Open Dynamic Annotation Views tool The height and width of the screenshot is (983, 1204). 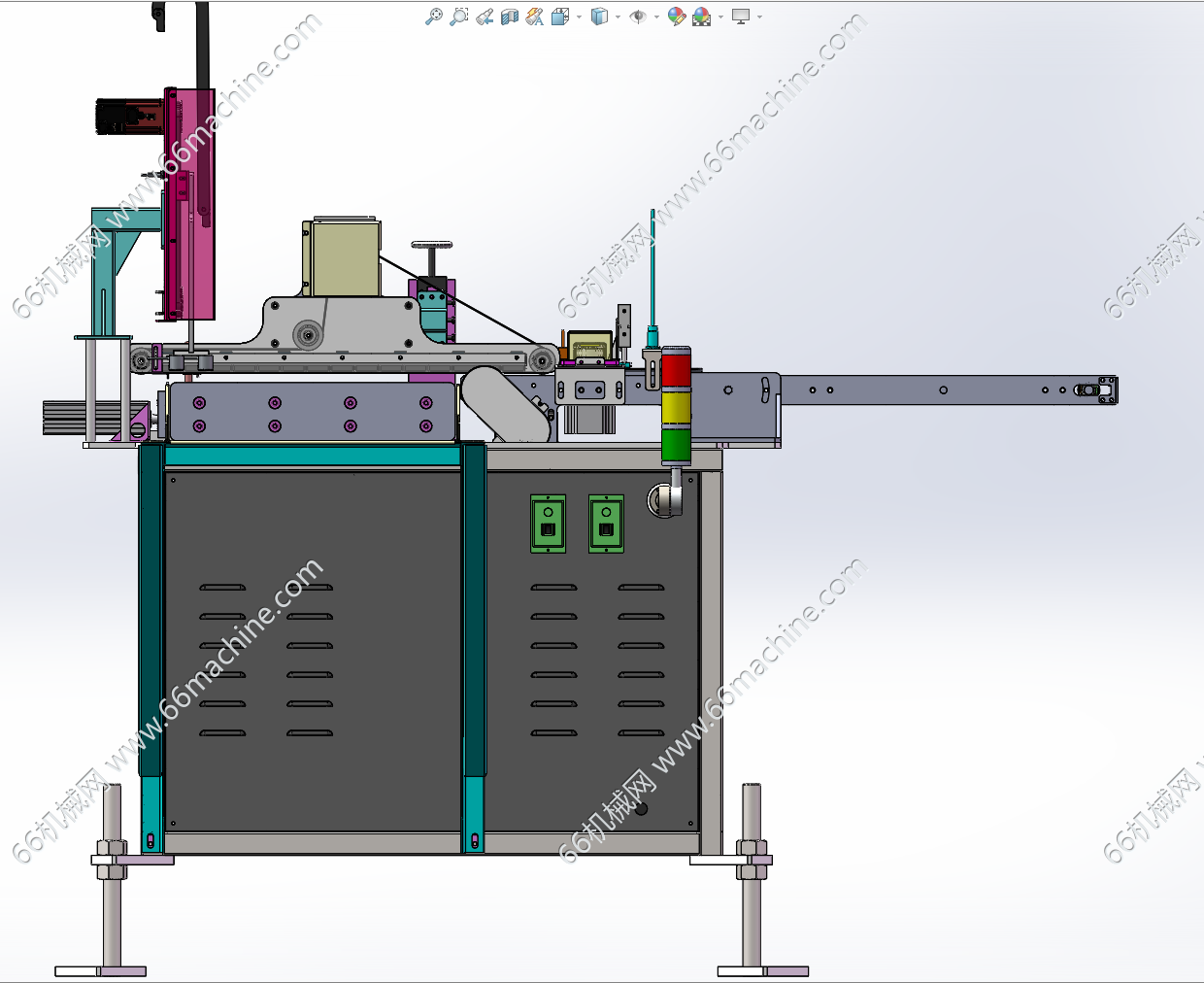[x=535, y=17]
